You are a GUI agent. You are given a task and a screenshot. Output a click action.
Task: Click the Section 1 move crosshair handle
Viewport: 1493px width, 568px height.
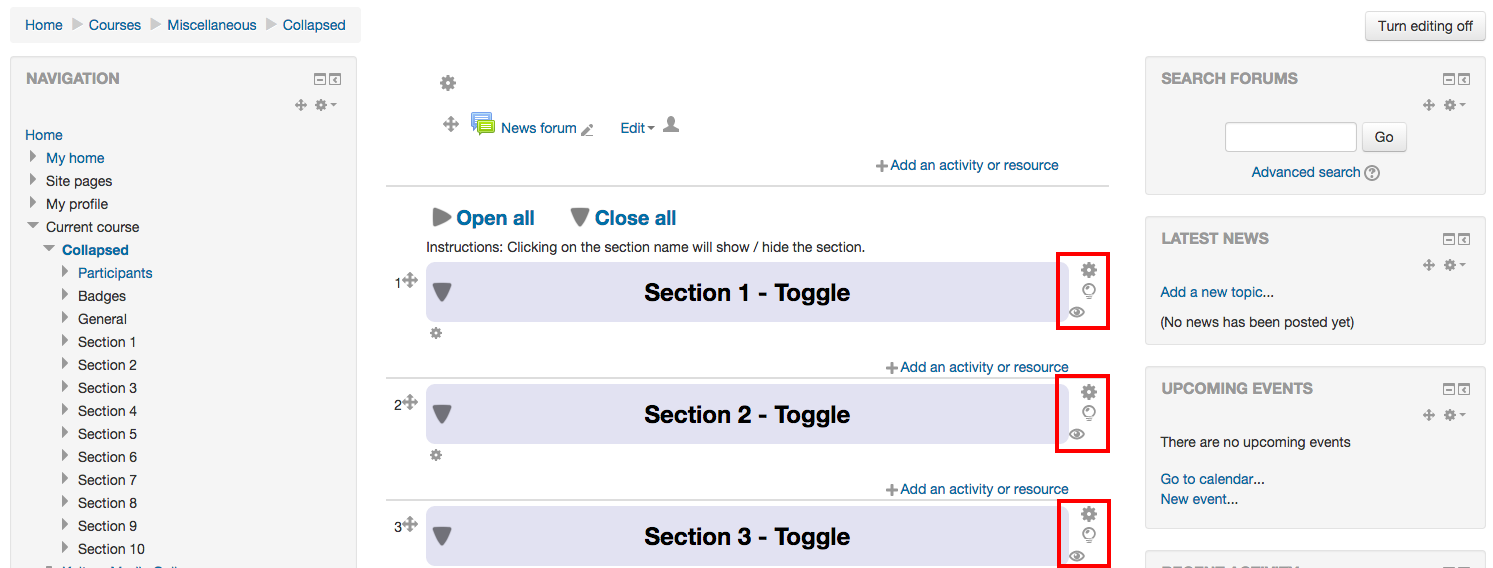pyautogui.click(x=410, y=281)
